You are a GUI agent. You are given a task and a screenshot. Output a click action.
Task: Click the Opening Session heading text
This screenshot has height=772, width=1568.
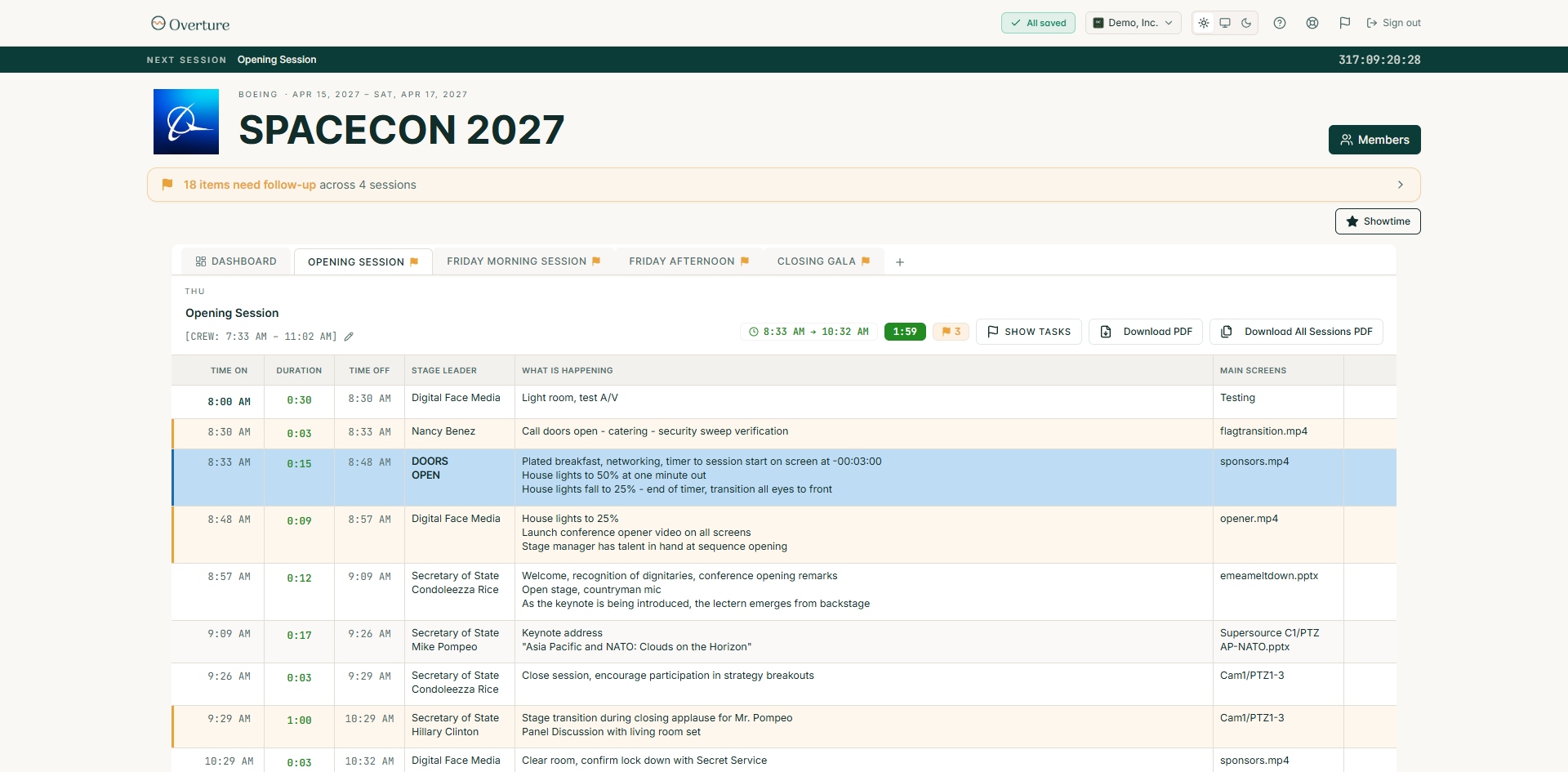[x=232, y=313]
